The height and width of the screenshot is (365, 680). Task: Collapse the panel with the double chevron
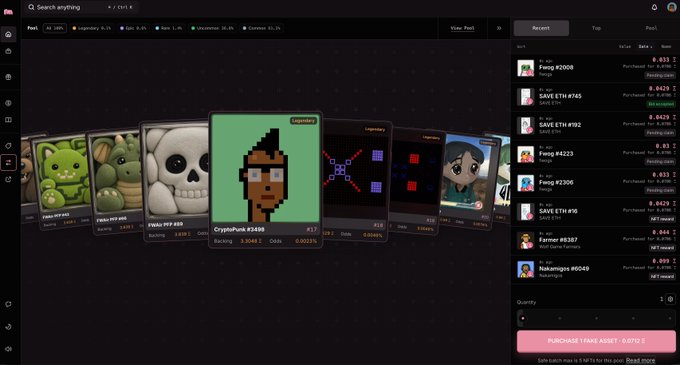coord(499,28)
